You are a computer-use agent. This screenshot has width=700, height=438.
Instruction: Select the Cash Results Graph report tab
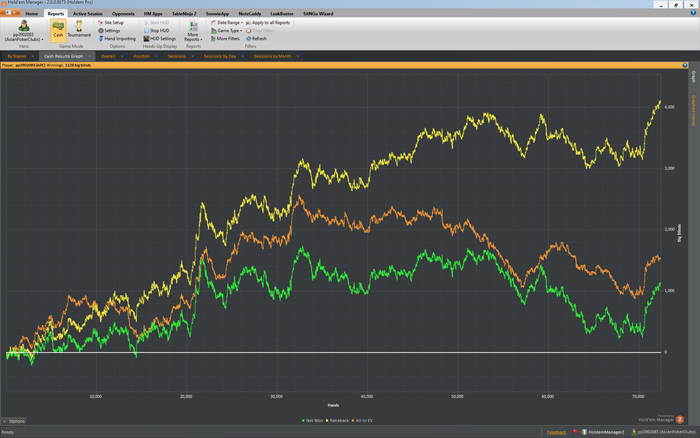[63, 56]
